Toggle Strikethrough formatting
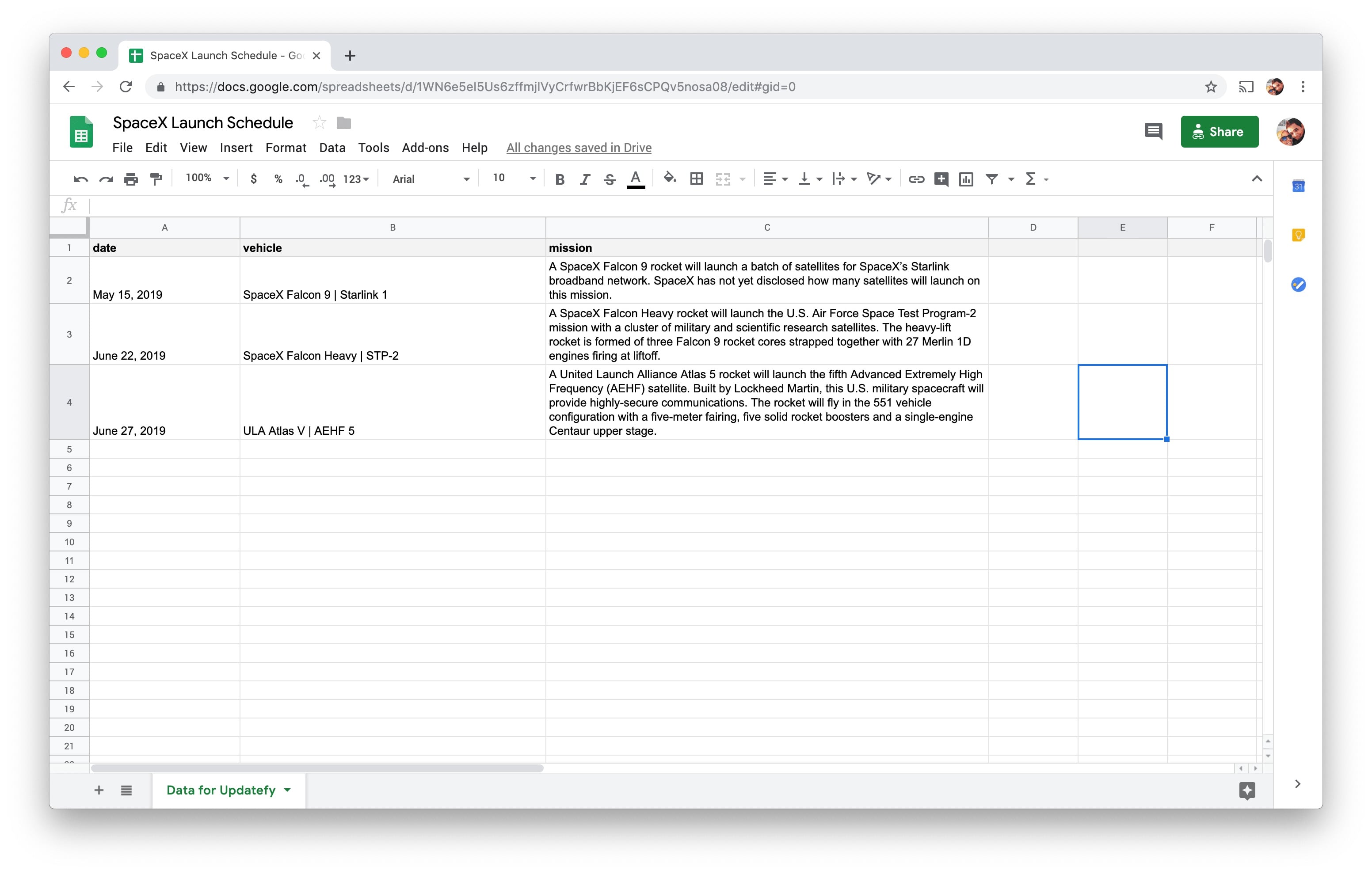Image resolution: width=1372 pixels, height=874 pixels. point(610,179)
